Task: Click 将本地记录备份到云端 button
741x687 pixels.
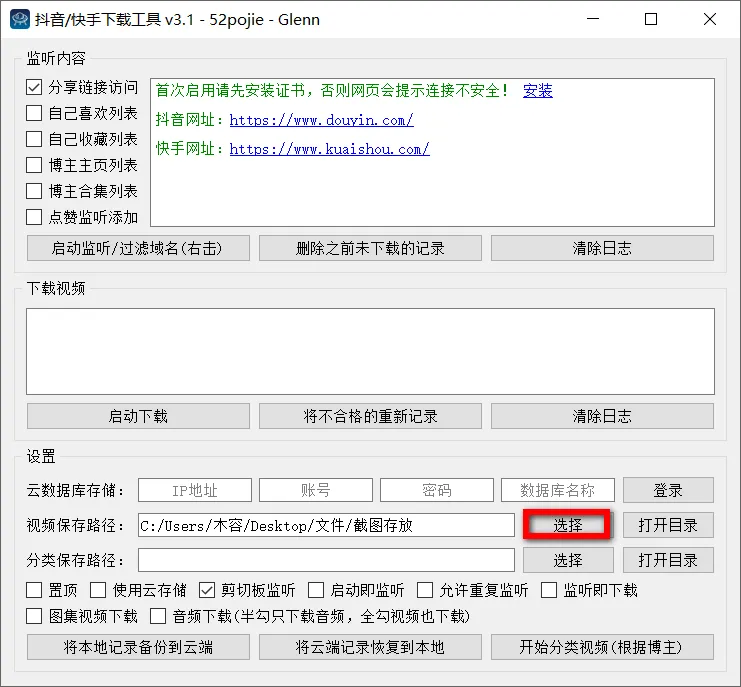Action: pyautogui.click(x=138, y=647)
